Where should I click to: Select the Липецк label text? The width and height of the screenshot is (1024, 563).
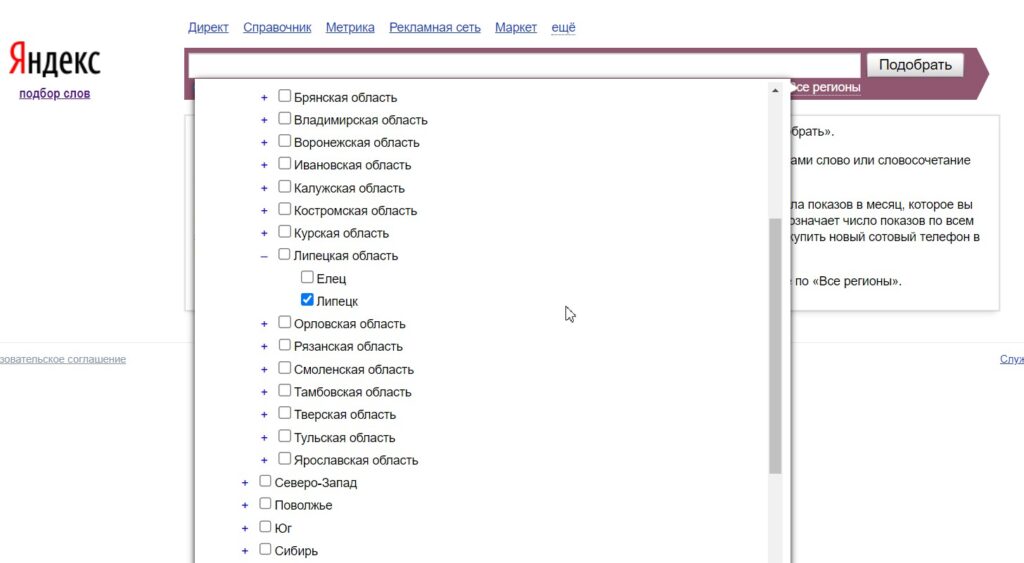[337, 301]
